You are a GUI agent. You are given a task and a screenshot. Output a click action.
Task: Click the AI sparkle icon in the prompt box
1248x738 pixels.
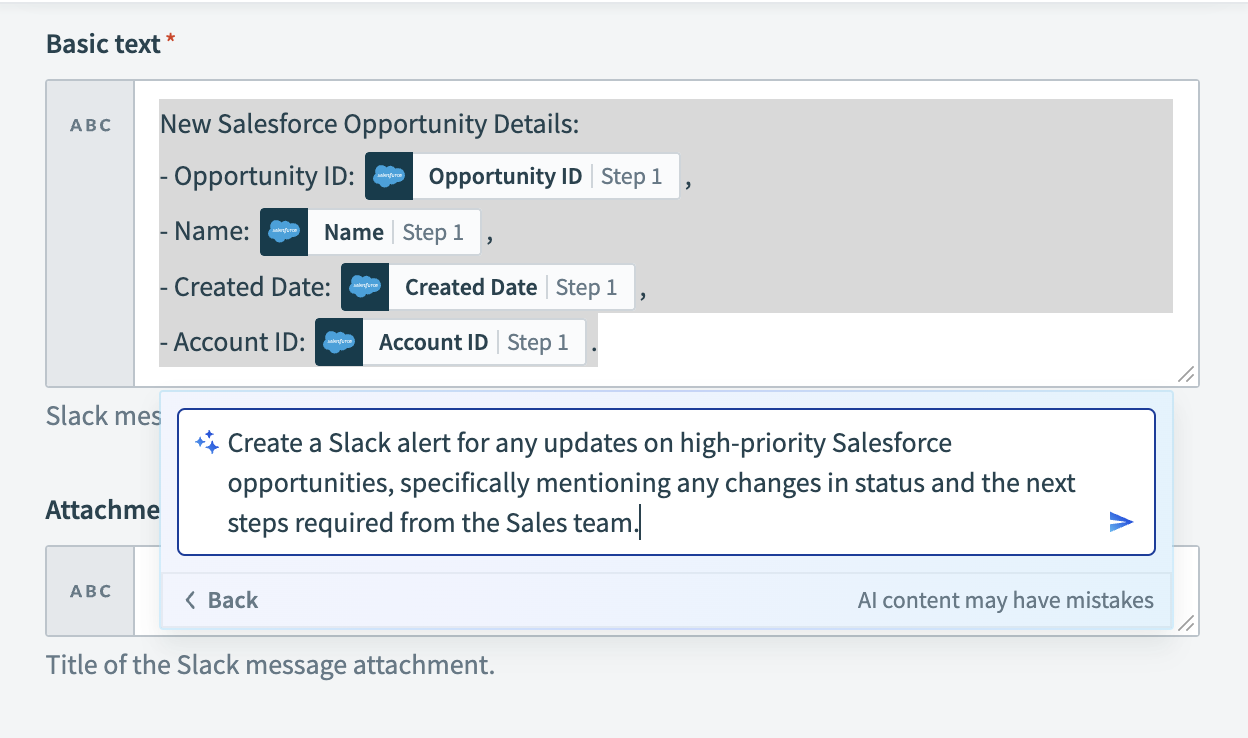pos(207,440)
